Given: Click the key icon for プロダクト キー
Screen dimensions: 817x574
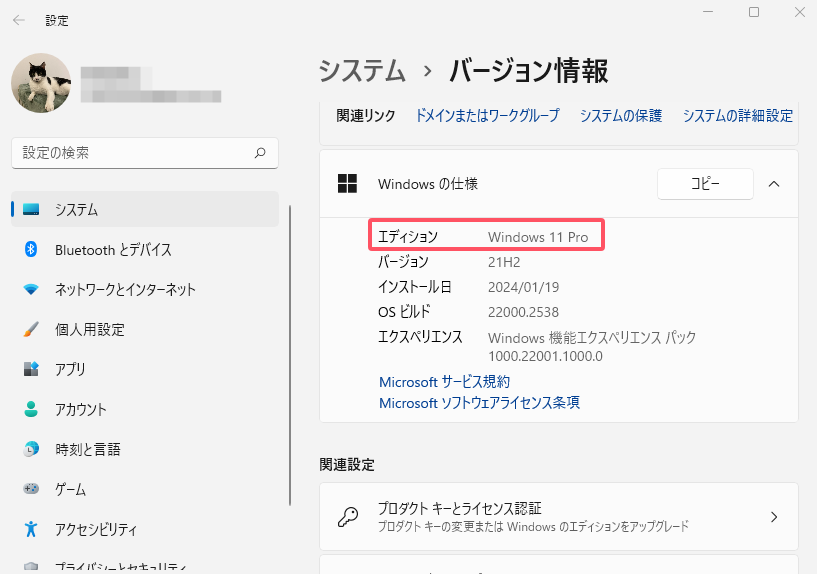Looking at the screenshot, I should tap(348, 517).
